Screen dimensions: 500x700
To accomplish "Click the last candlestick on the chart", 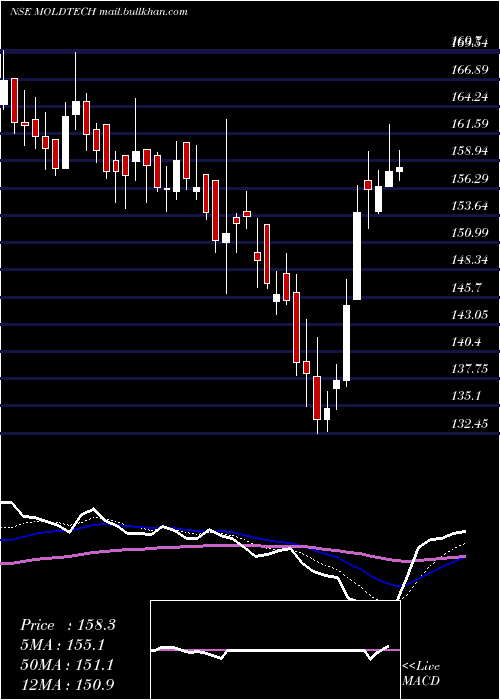I will [400, 169].
